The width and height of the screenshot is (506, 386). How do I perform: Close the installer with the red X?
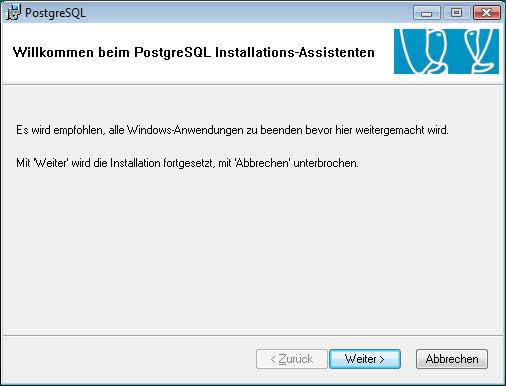486,13
